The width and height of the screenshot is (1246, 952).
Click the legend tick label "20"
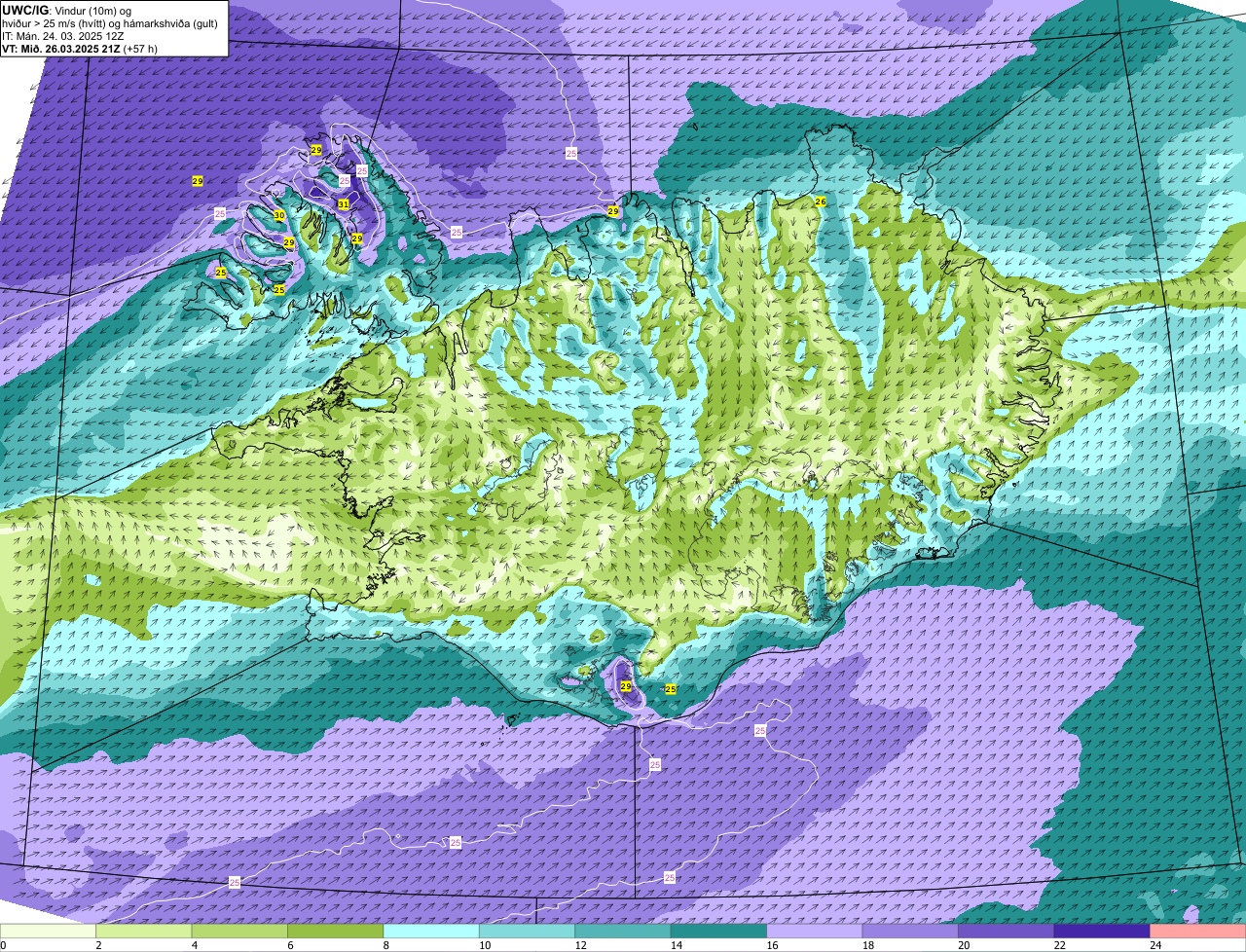click(x=964, y=945)
